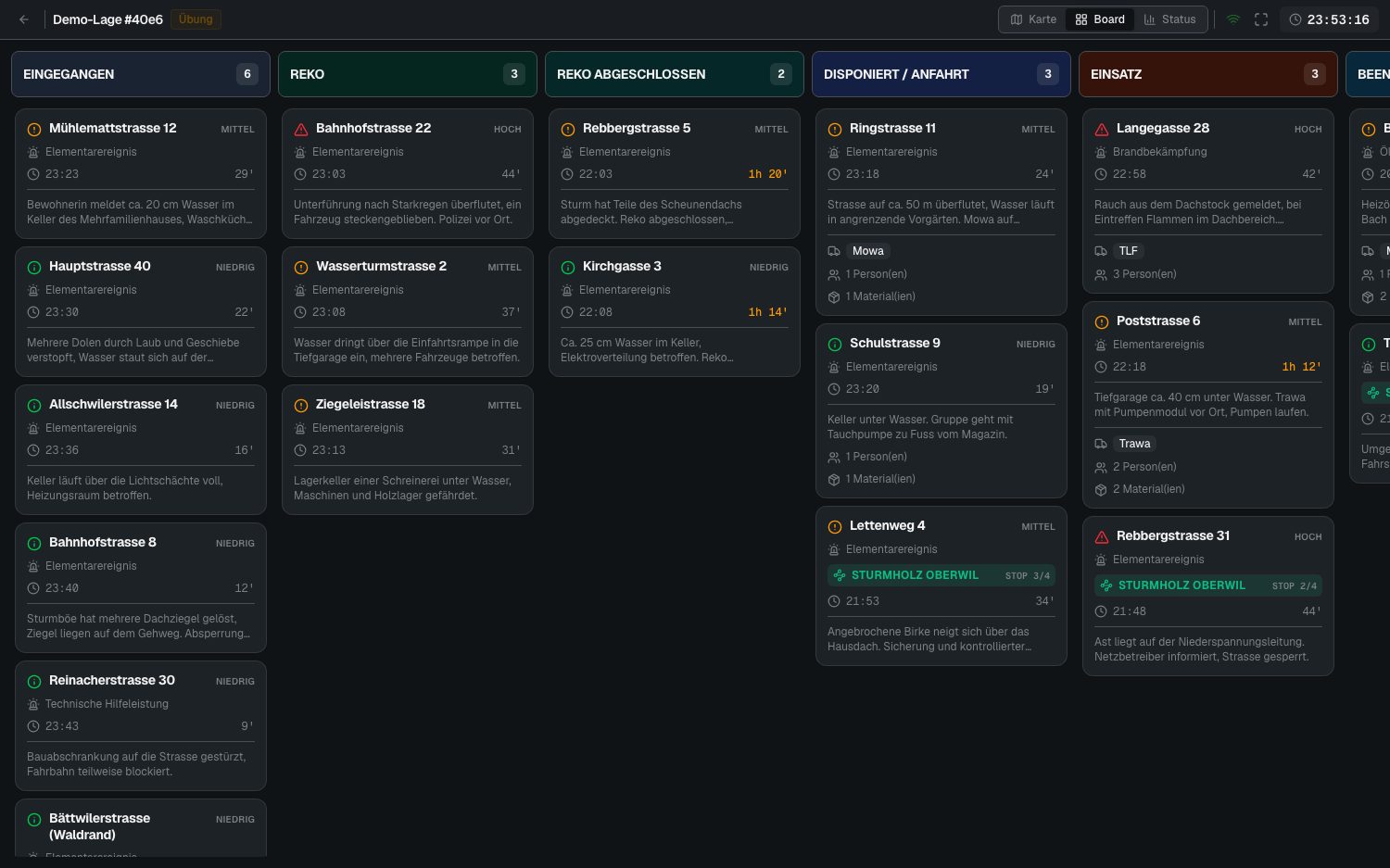
Task: Click count badge 6 in EINGEGANGEN header
Action: tap(247, 74)
